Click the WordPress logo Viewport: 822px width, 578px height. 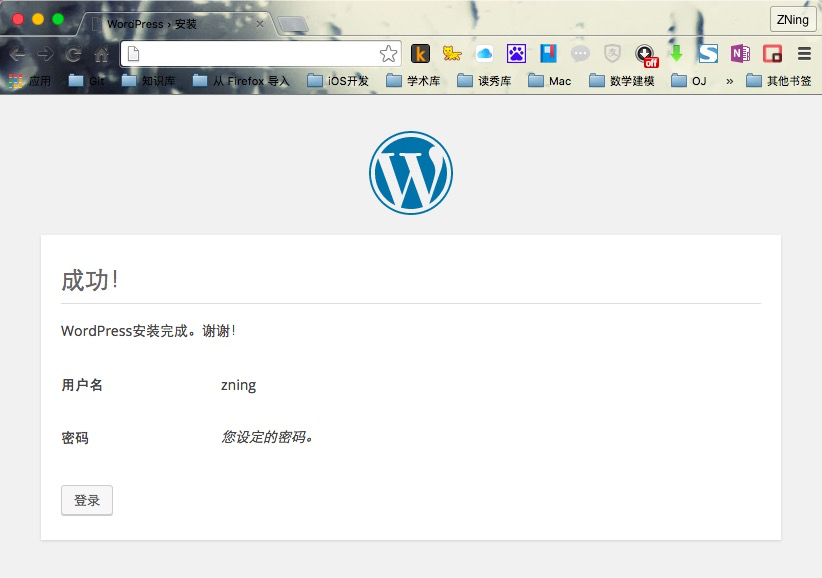coord(410,173)
